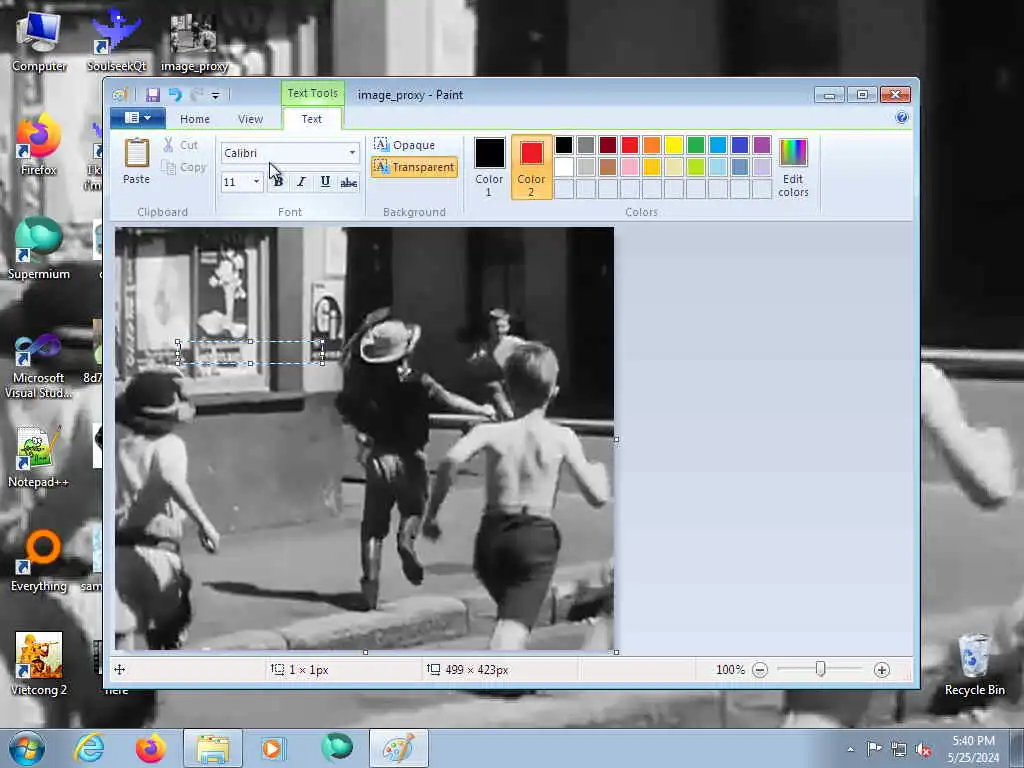The height and width of the screenshot is (768, 1024).
Task: Expand the Calibri font family dropdown
Action: tap(352, 153)
